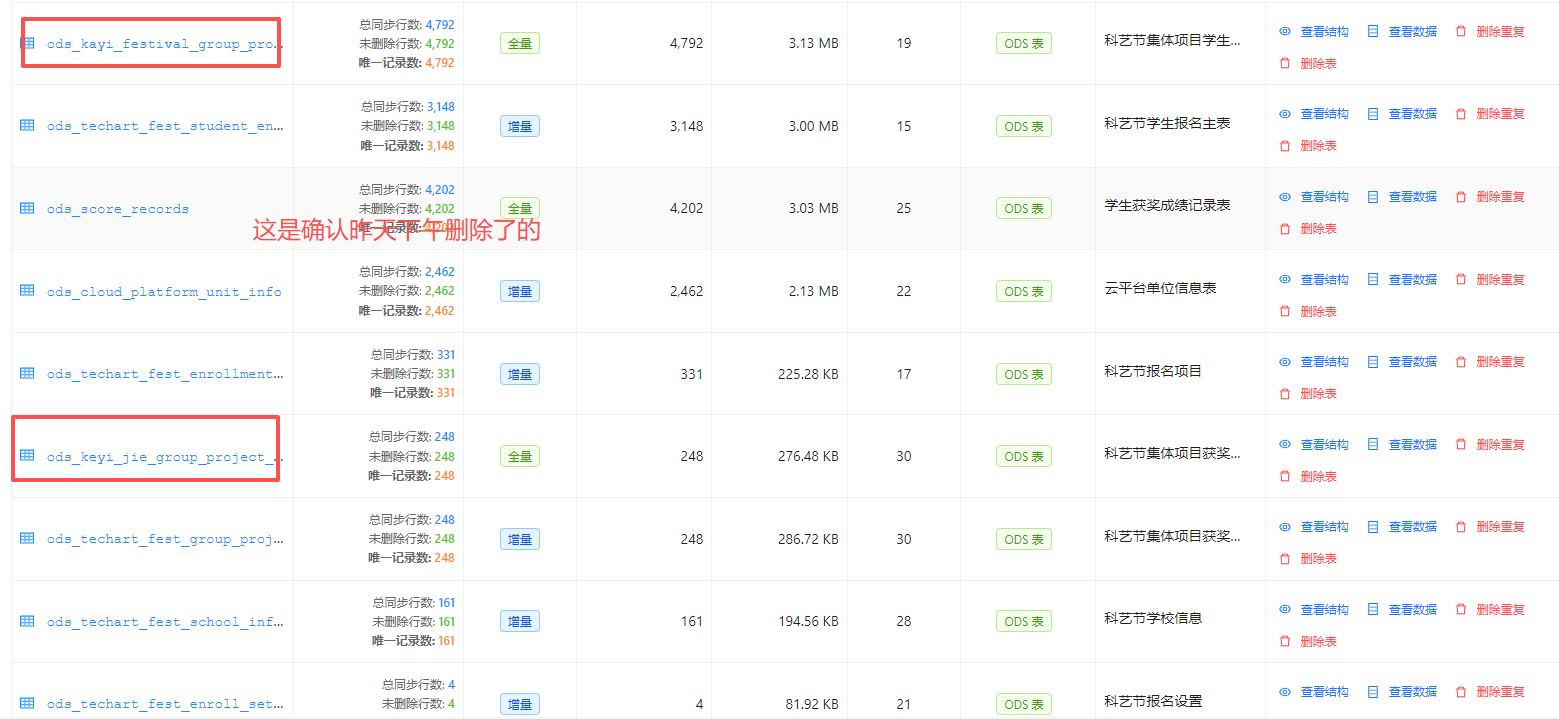Click the 增量 tag on ods_cloud_platform_unit_info row

(x=519, y=291)
